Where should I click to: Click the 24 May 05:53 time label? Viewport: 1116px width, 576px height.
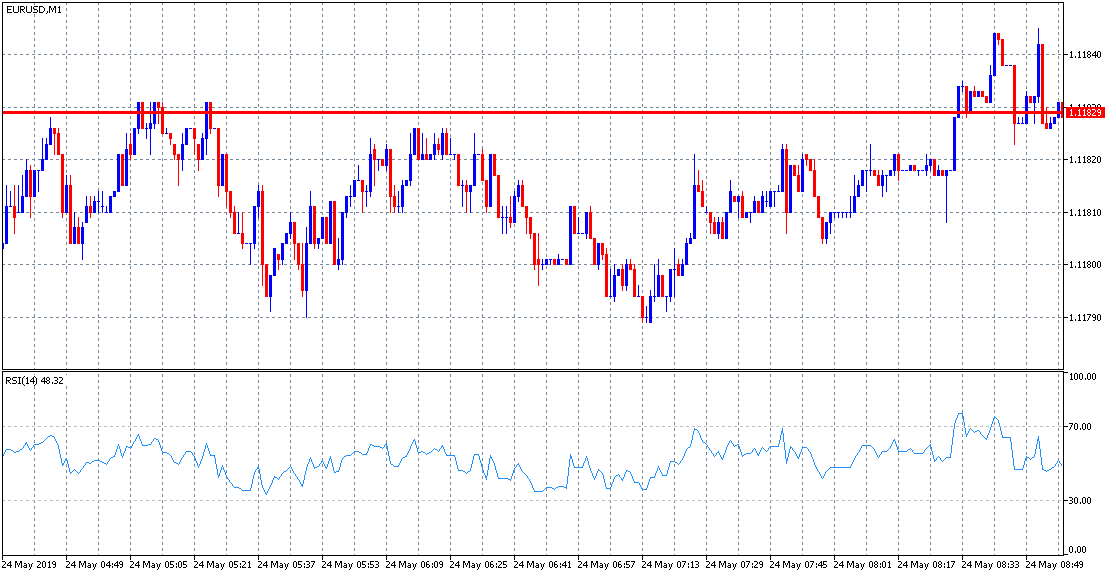(x=352, y=565)
